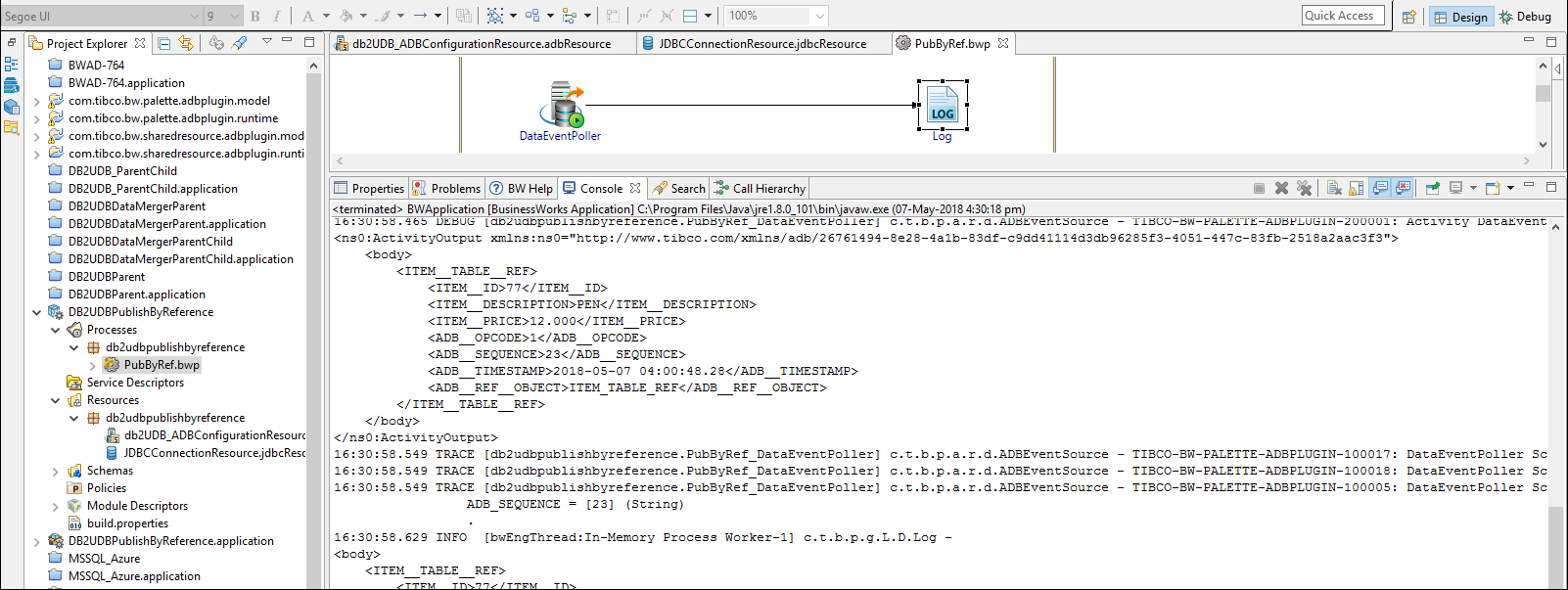Select the Log activity in the process canvas
The image size is (1568, 590).
pos(943,106)
